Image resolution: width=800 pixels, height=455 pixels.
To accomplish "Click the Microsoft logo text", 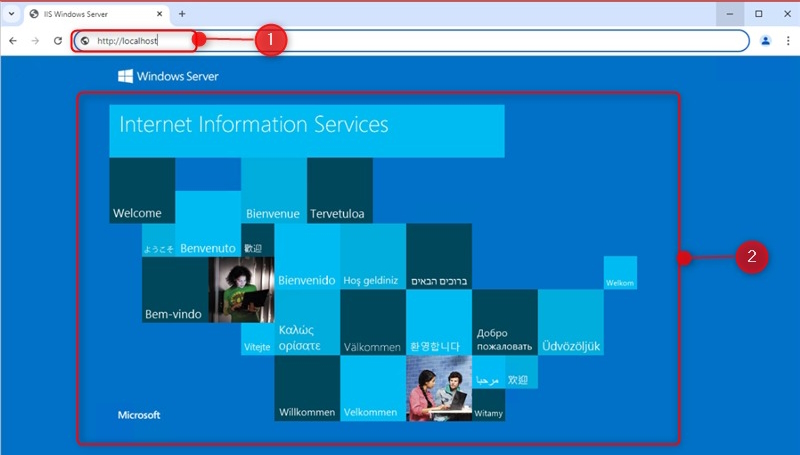I will 139,415.
